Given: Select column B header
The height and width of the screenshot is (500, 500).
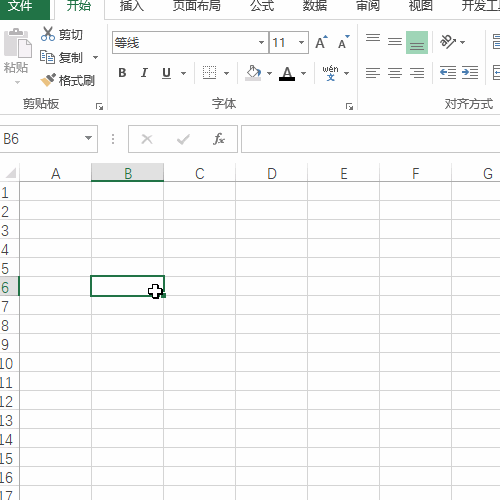Looking at the screenshot, I should (127, 173).
